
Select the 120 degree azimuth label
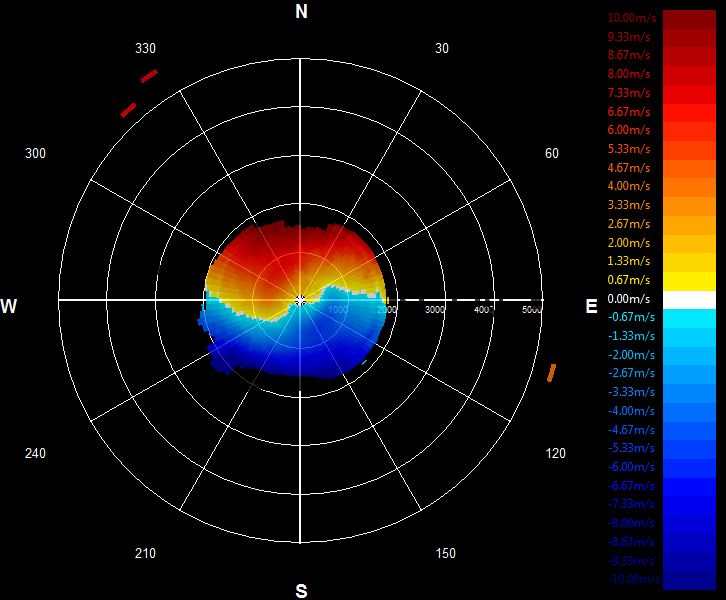tap(555, 453)
